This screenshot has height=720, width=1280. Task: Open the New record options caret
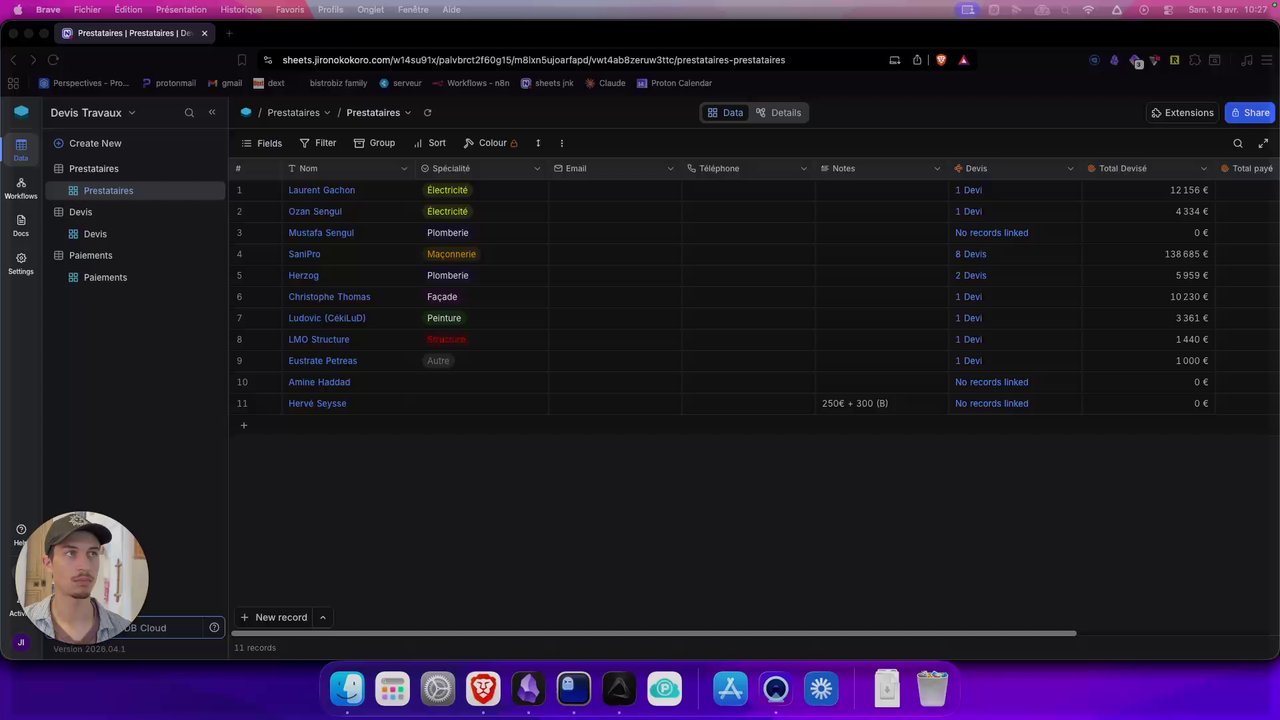click(x=322, y=618)
